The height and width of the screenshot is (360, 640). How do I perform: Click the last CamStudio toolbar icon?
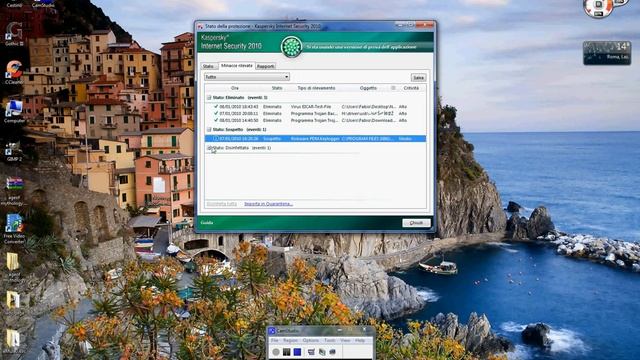[x=332, y=351]
